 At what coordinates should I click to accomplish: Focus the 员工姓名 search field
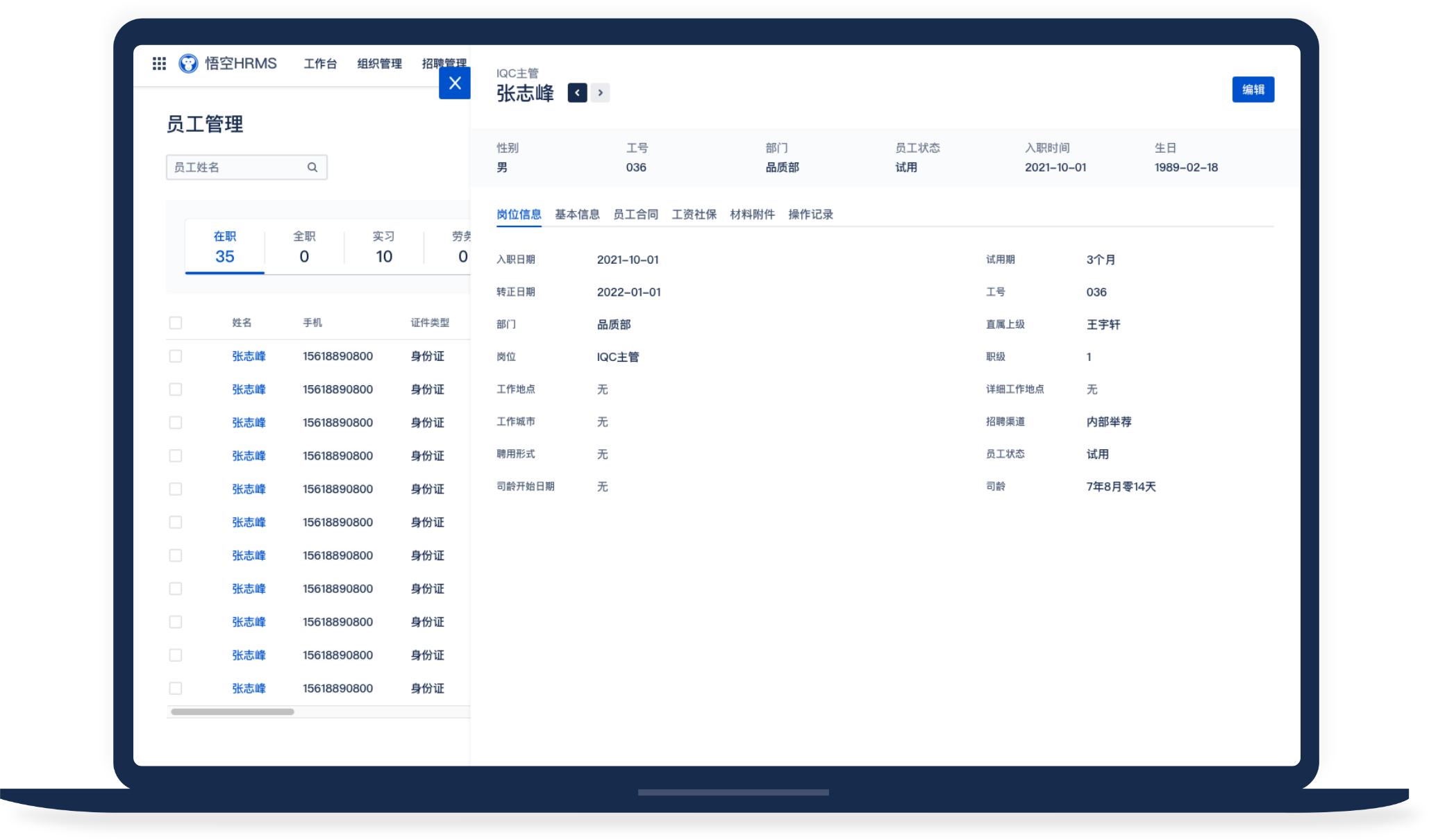[236, 167]
